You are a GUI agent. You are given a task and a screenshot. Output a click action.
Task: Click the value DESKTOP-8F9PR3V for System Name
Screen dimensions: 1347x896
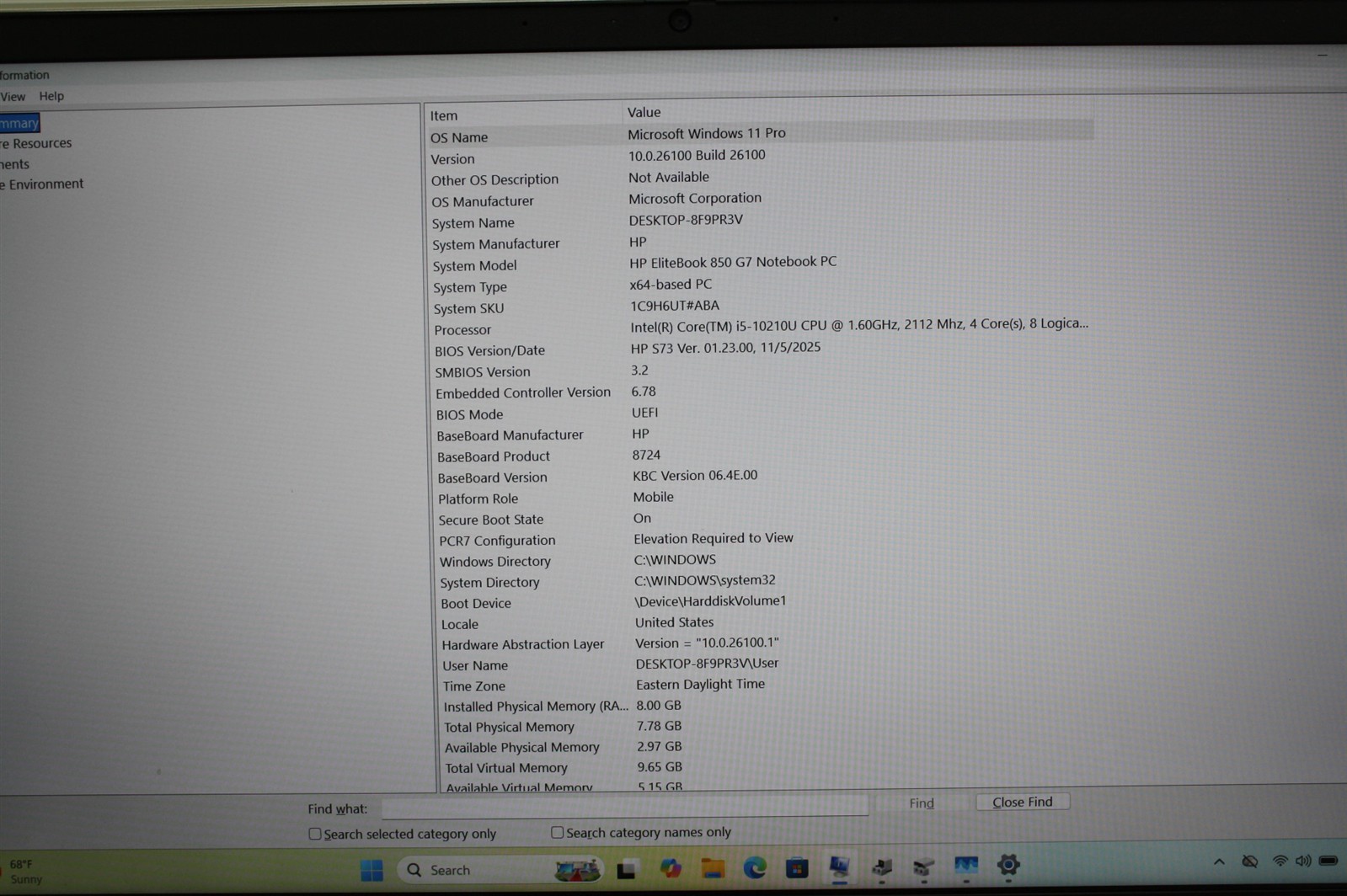[x=686, y=220]
